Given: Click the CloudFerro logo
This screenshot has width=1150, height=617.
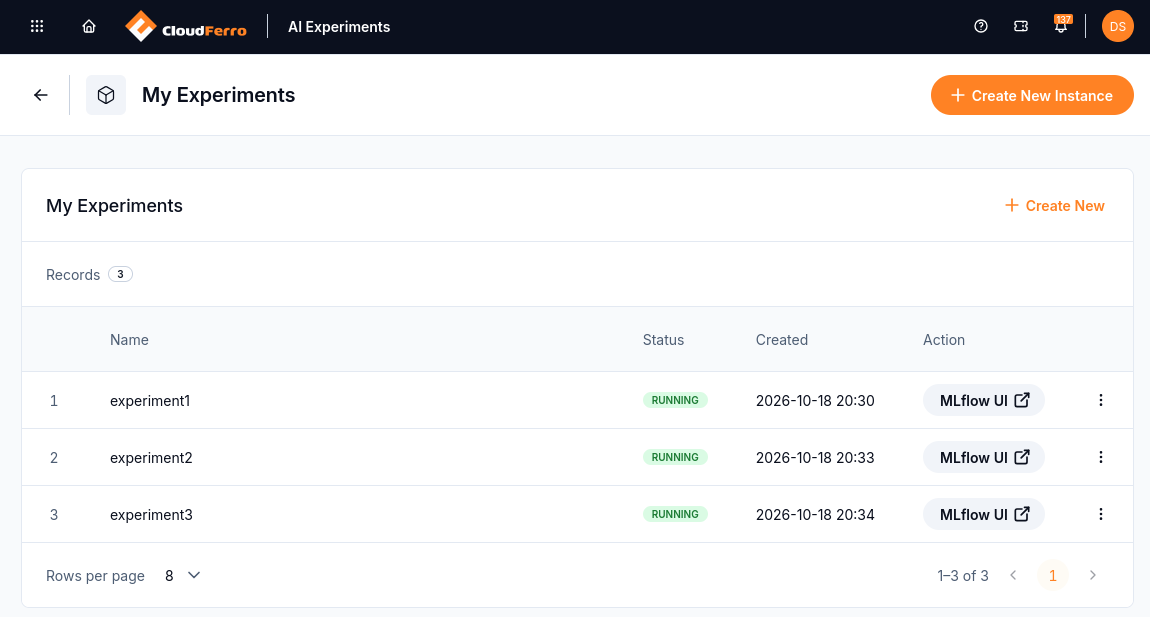Looking at the screenshot, I should click(x=186, y=26).
